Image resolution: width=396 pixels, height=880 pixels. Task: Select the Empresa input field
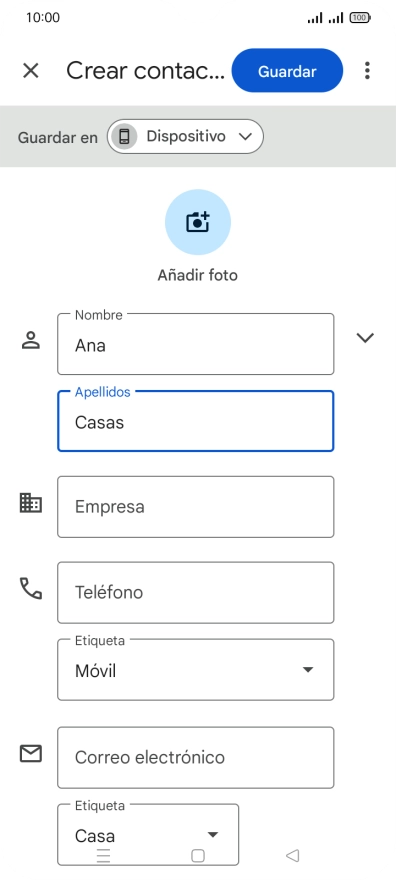(196, 507)
